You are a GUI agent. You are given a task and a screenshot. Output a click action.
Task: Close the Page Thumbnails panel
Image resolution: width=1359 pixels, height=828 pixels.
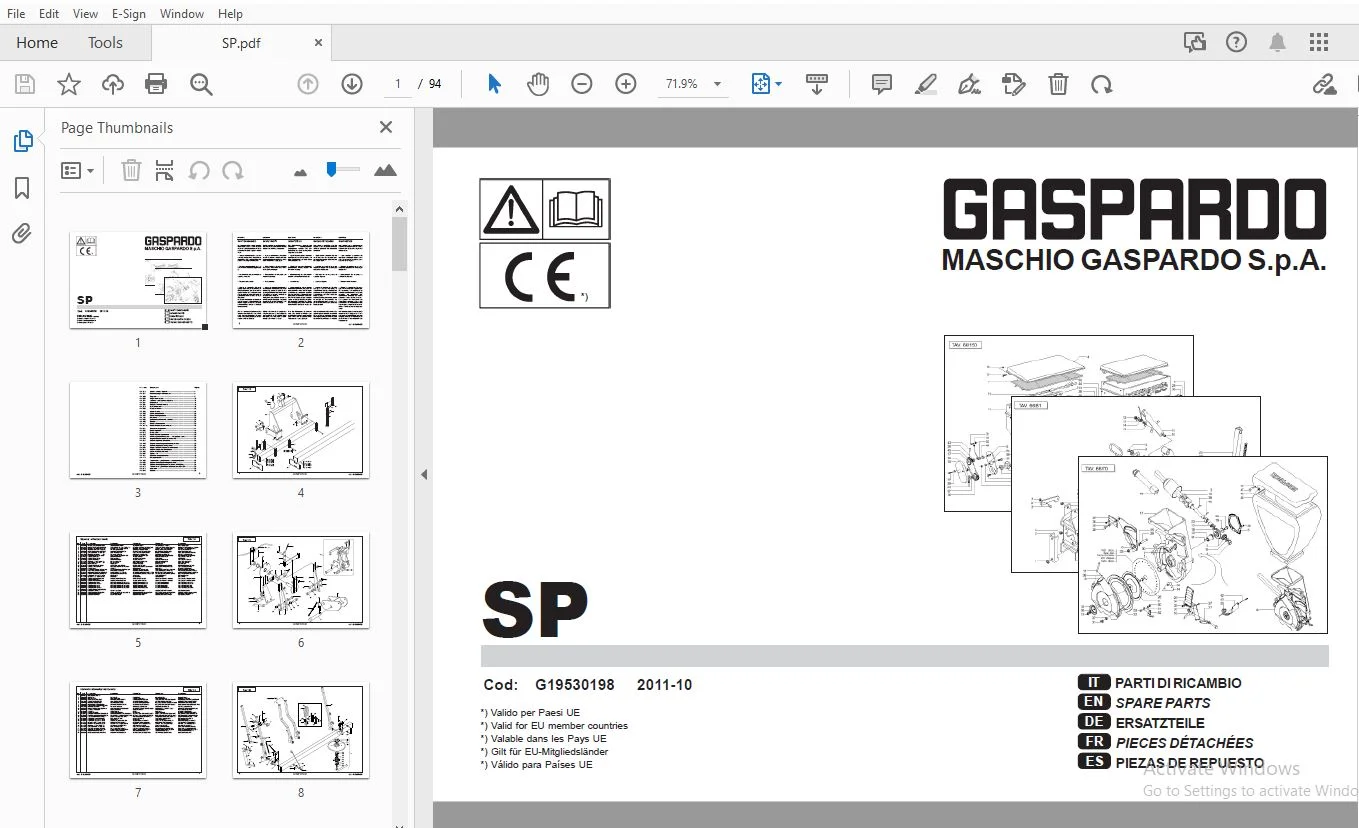(386, 127)
